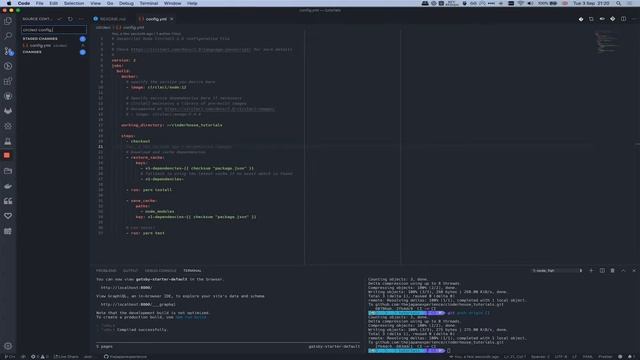
Task: Open the Extensions view in activity bar
Action: (8, 81)
